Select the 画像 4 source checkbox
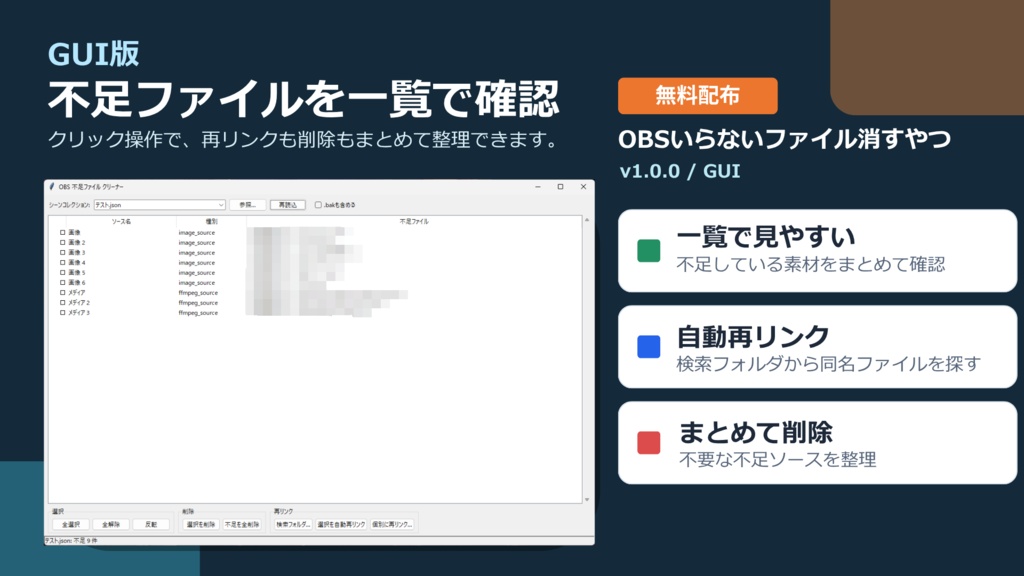 [63, 263]
